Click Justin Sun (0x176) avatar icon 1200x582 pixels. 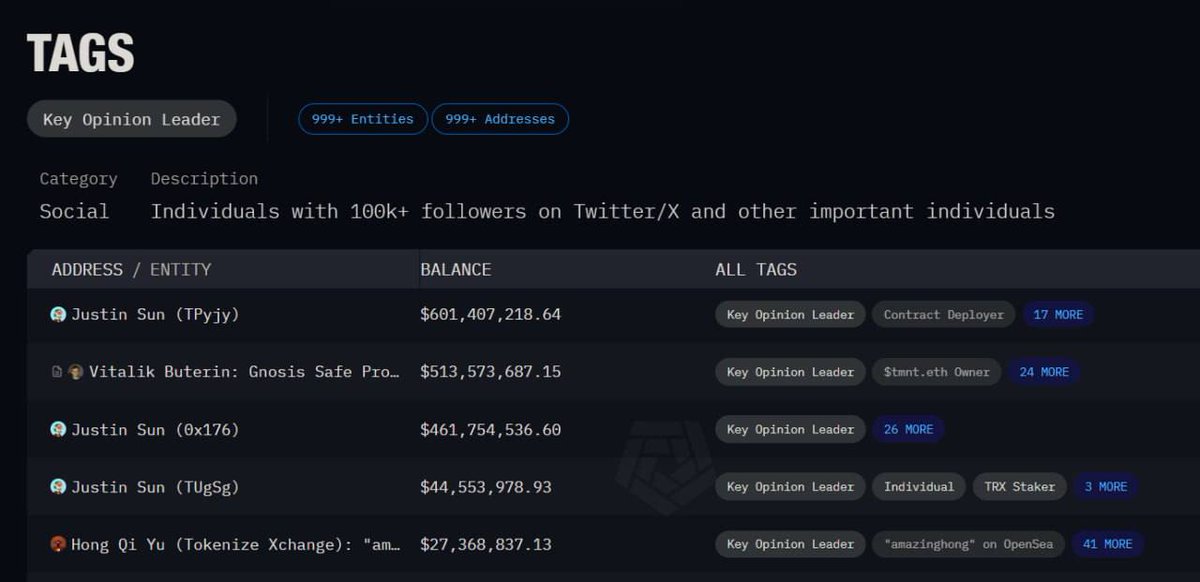pyautogui.click(x=58, y=429)
